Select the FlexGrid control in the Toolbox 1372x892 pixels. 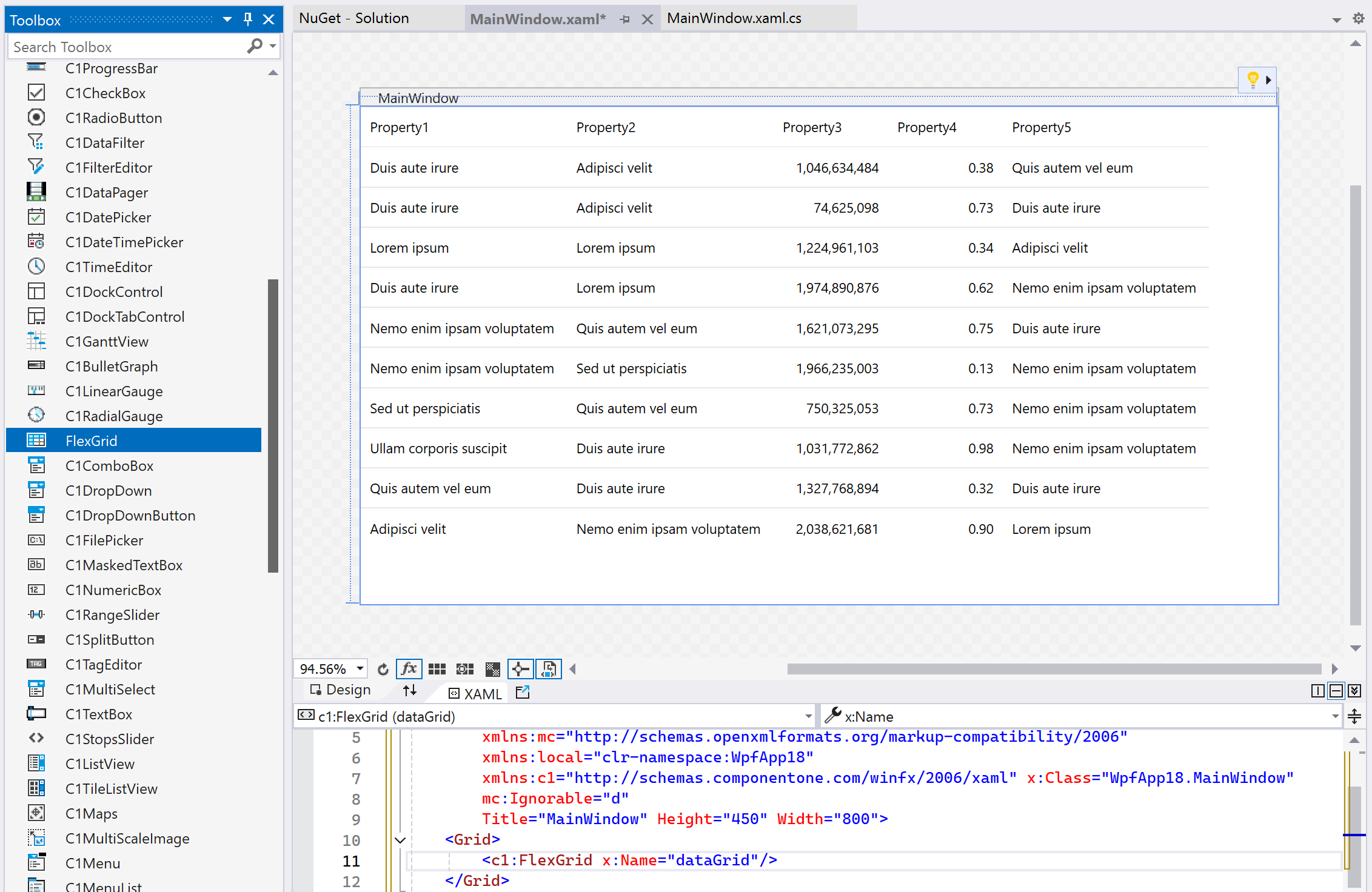coord(92,441)
